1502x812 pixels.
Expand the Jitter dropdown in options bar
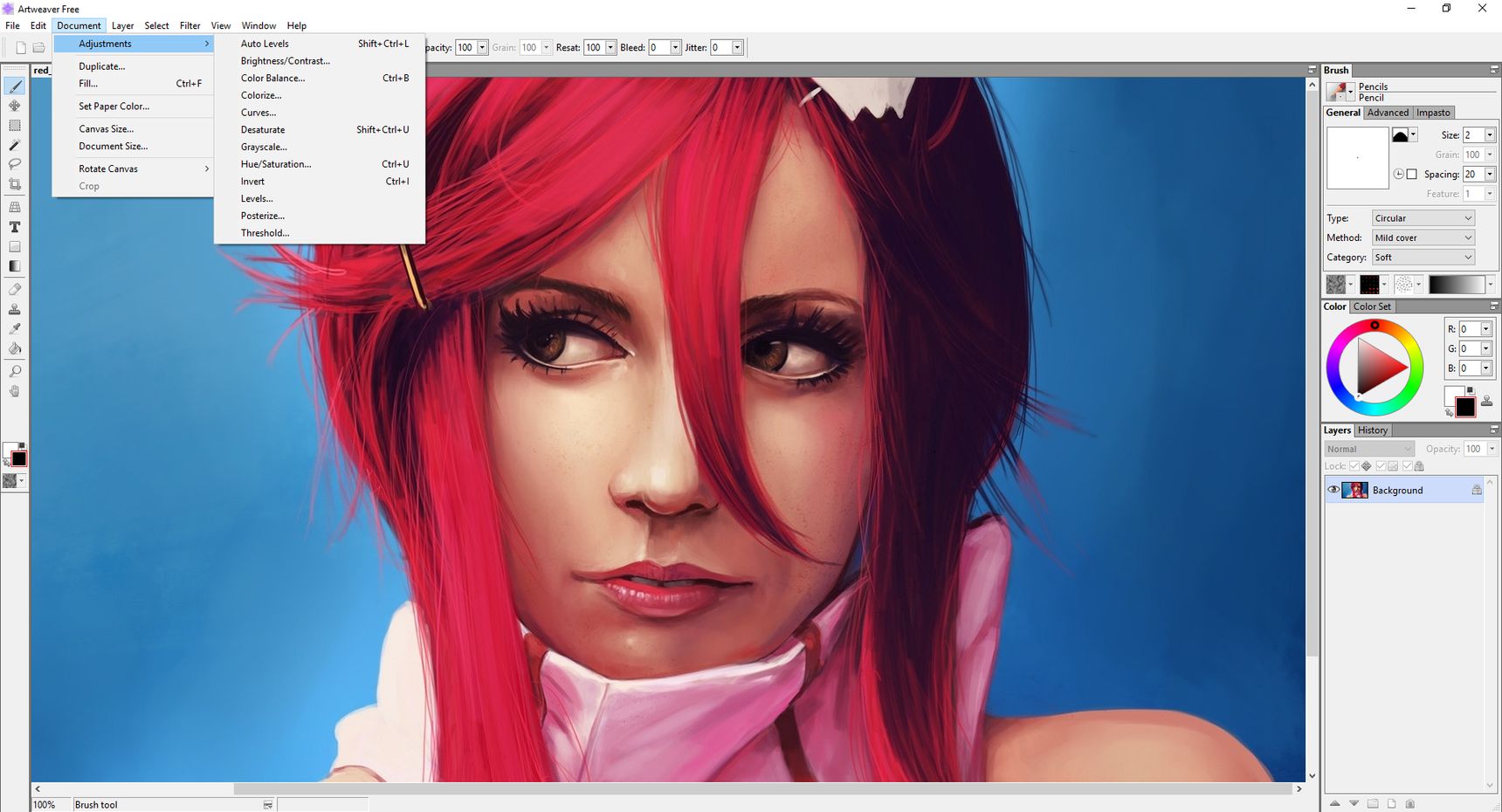pyautogui.click(x=737, y=47)
